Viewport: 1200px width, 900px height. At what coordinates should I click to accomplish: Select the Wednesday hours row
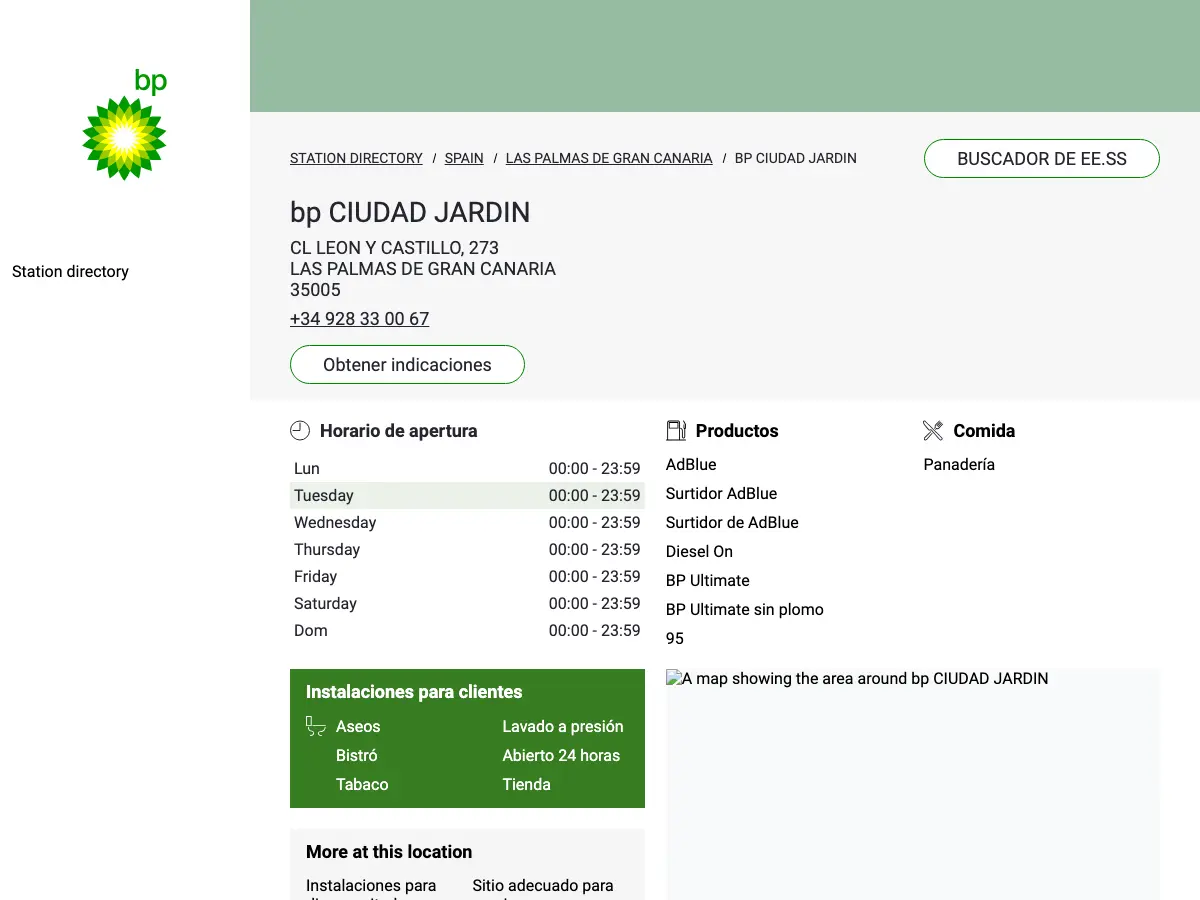coord(467,522)
